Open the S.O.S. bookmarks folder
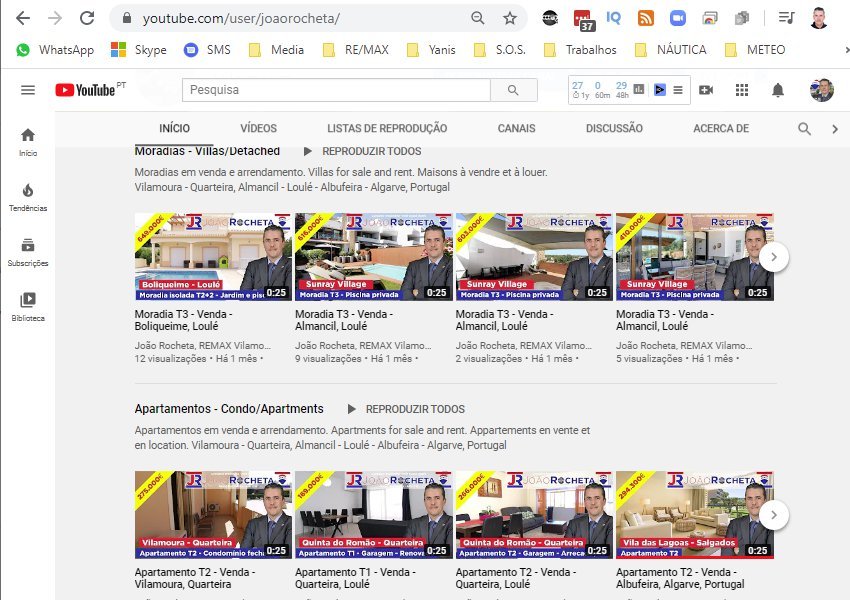Image resolution: width=850 pixels, height=600 pixels. (499, 50)
